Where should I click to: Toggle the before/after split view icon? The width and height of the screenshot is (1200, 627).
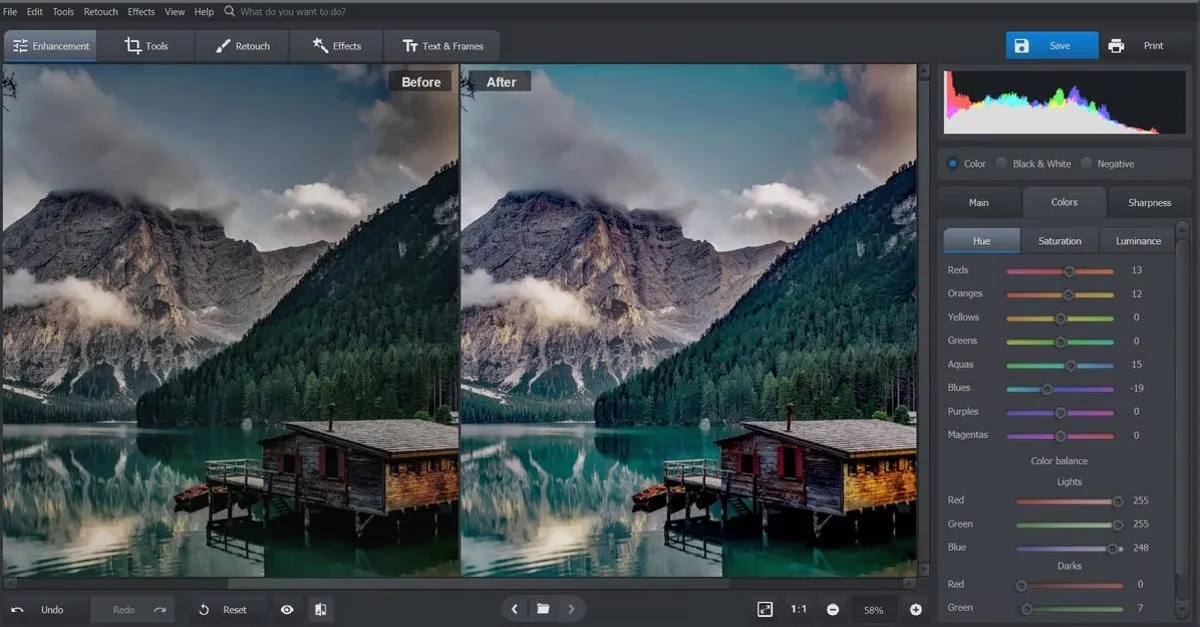(x=320, y=609)
